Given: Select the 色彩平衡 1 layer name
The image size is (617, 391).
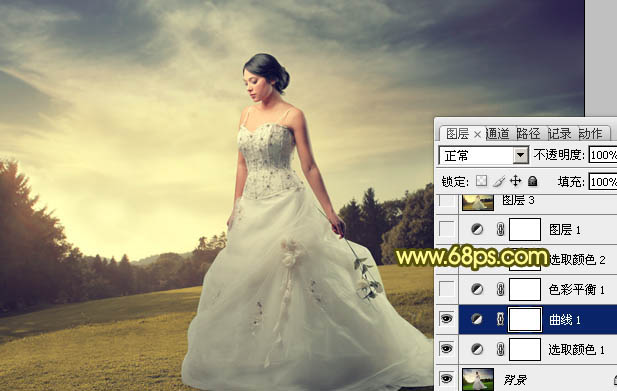Looking at the screenshot, I should coord(577,290).
